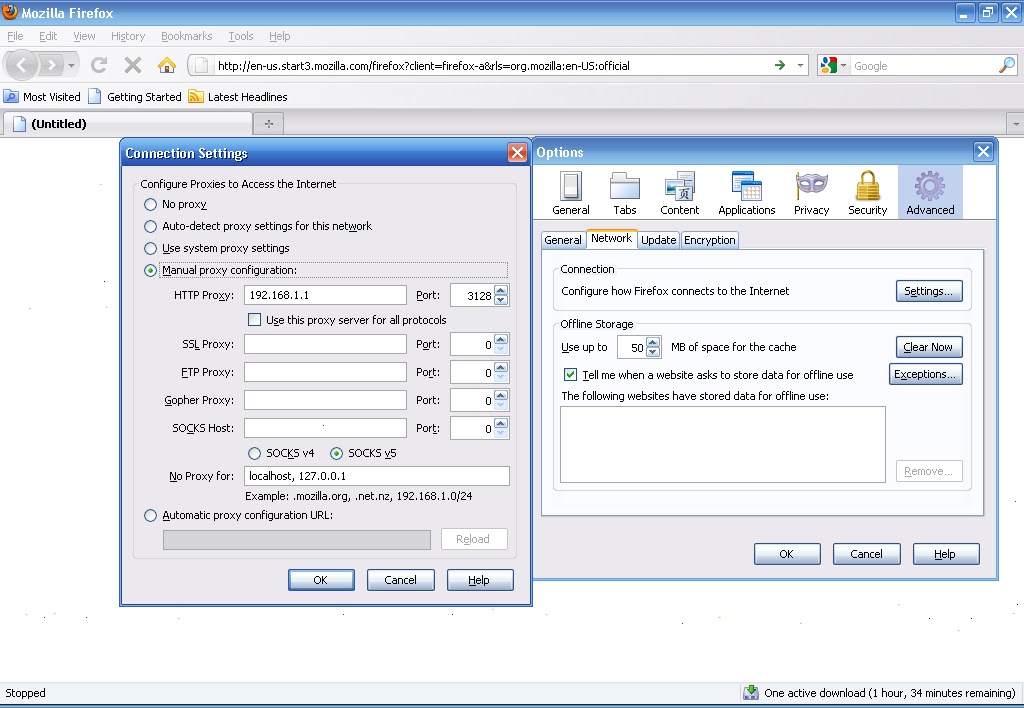Image resolution: width=1024 pixels, height=708 pixels.
Task: Open the History menu
Action: tap(128, 36)
